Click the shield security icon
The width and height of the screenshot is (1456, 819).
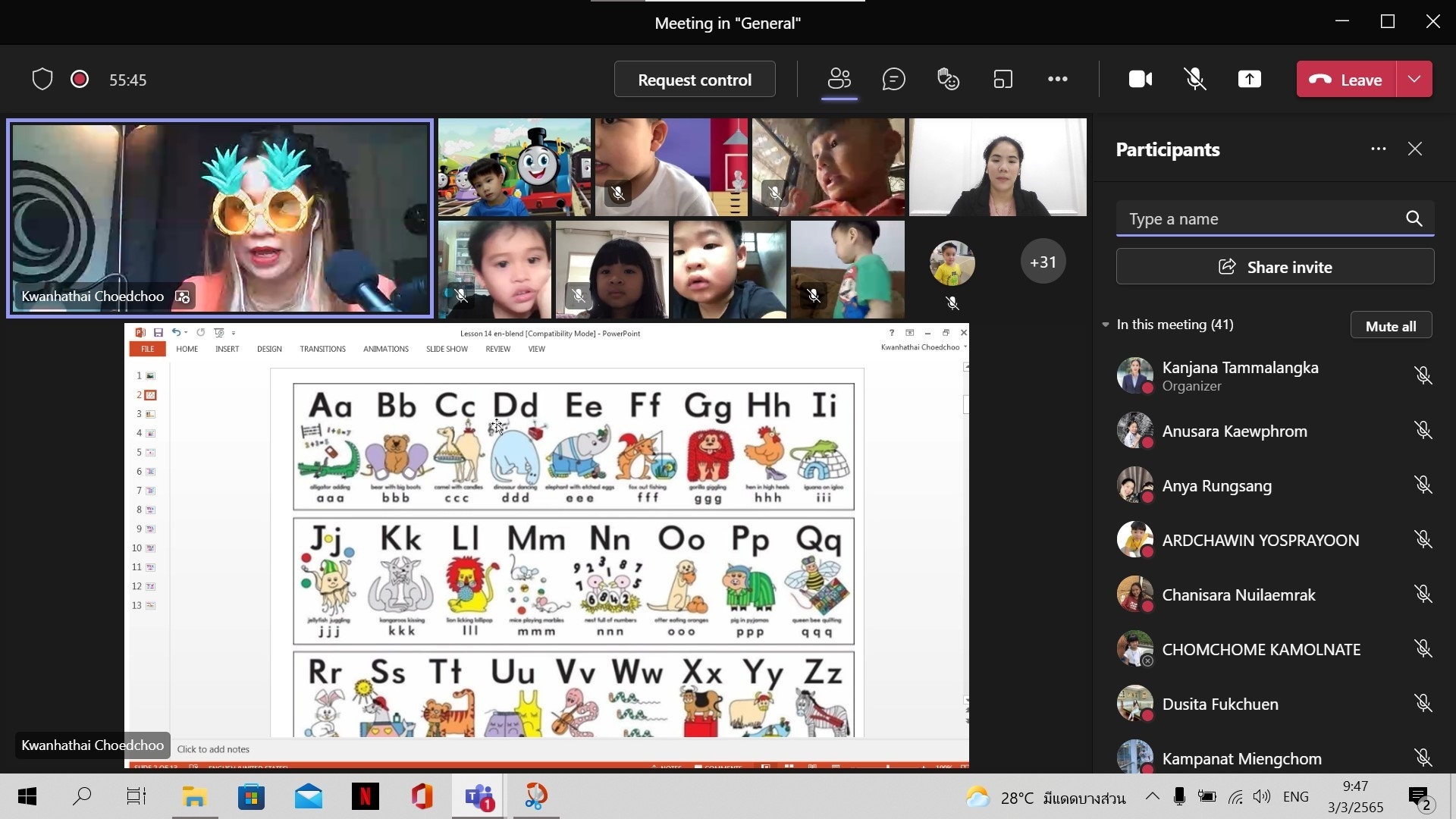pos(42,80)
